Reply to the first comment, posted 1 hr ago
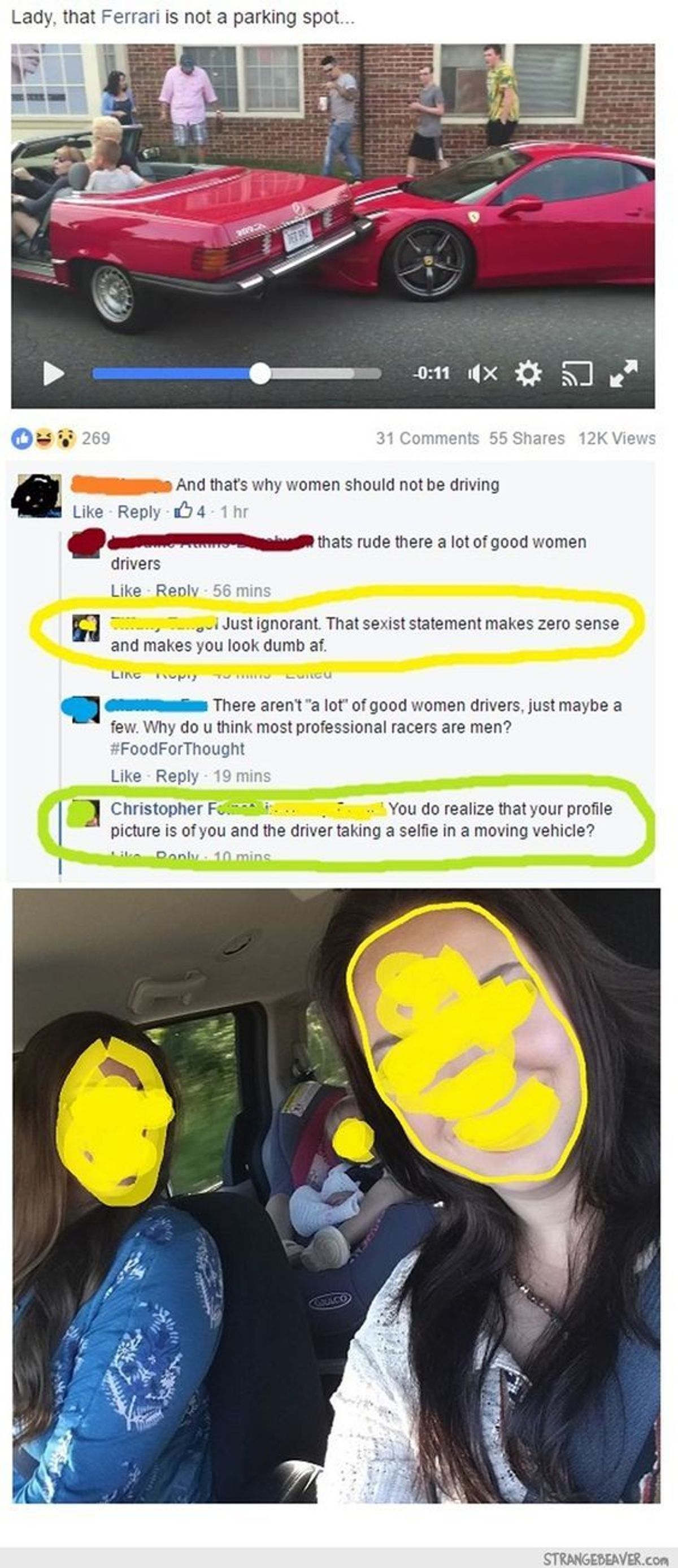Viewport: 678px width, 1568px height. pyautogui.click(x=139, y=512)
